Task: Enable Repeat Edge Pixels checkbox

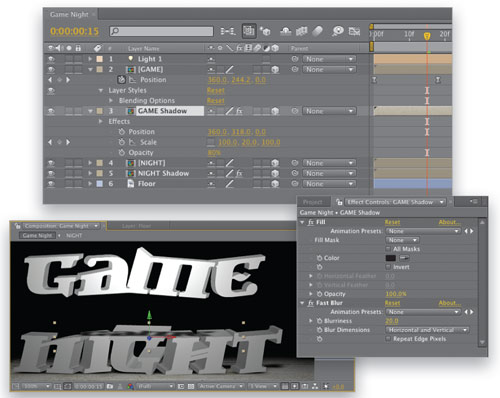Action: tap(388, 339)
